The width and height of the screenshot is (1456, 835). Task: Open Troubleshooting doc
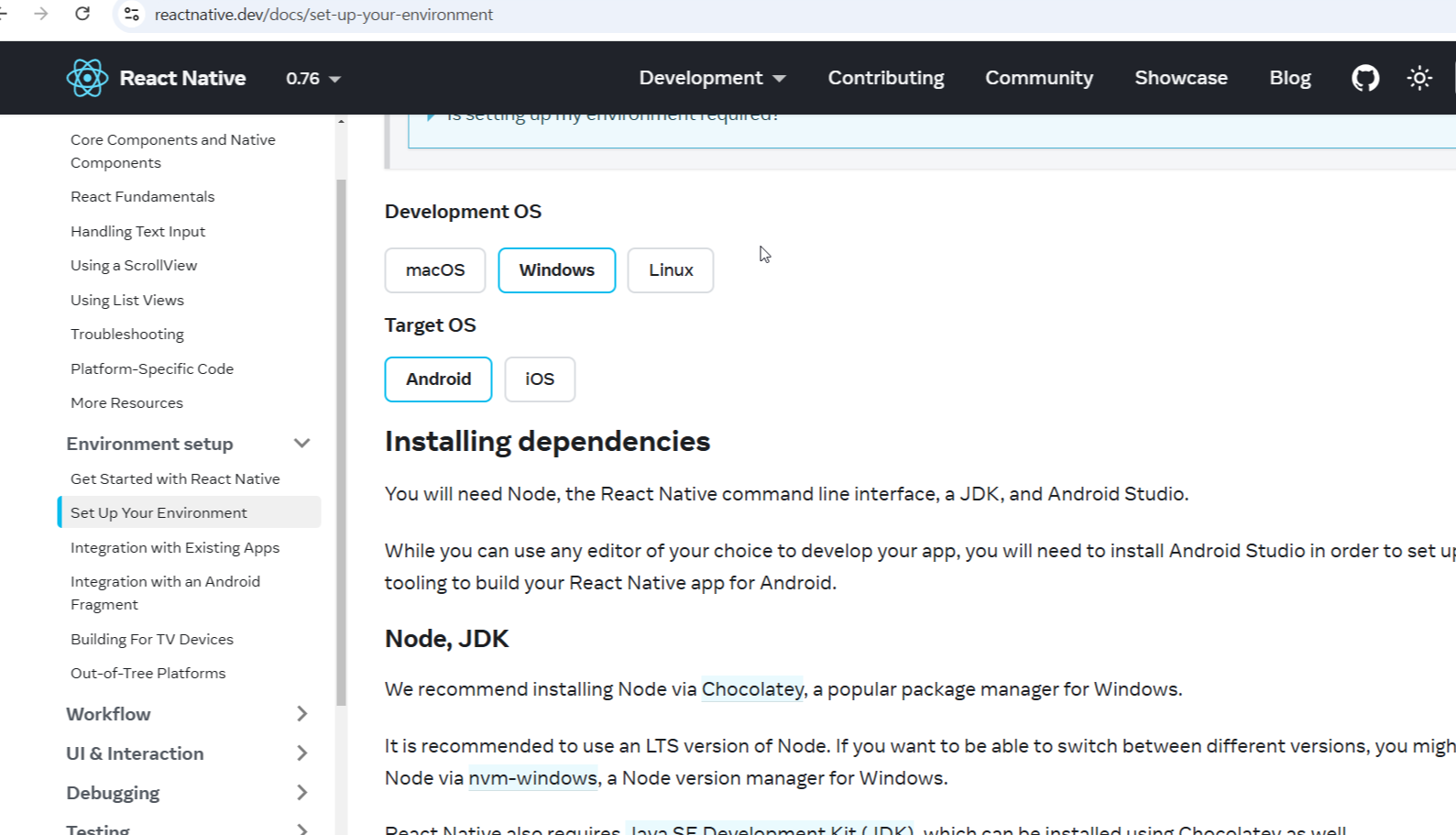click(x=127, y=335)
